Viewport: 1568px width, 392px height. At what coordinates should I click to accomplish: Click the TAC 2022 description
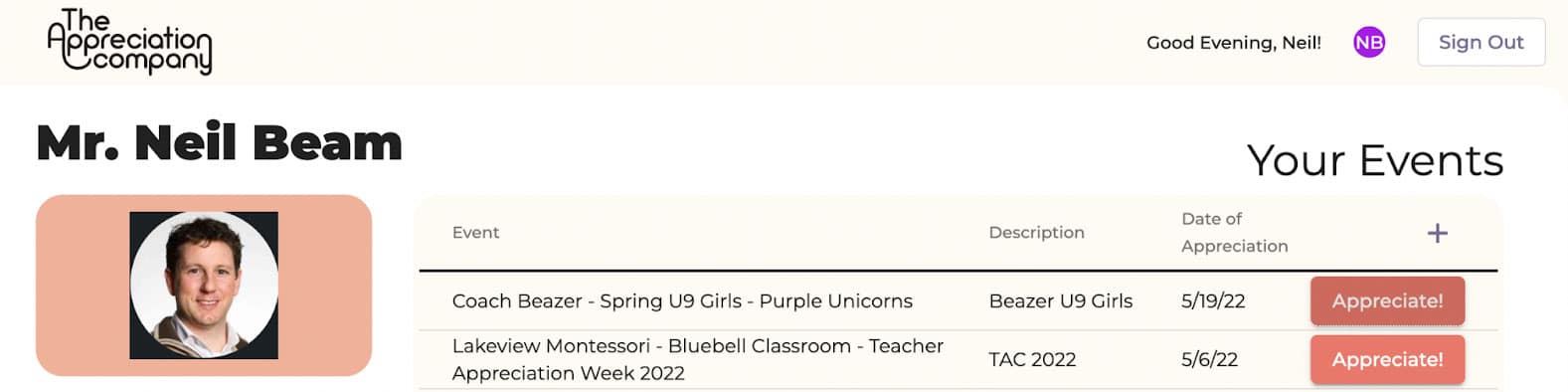pos(1032,359)
